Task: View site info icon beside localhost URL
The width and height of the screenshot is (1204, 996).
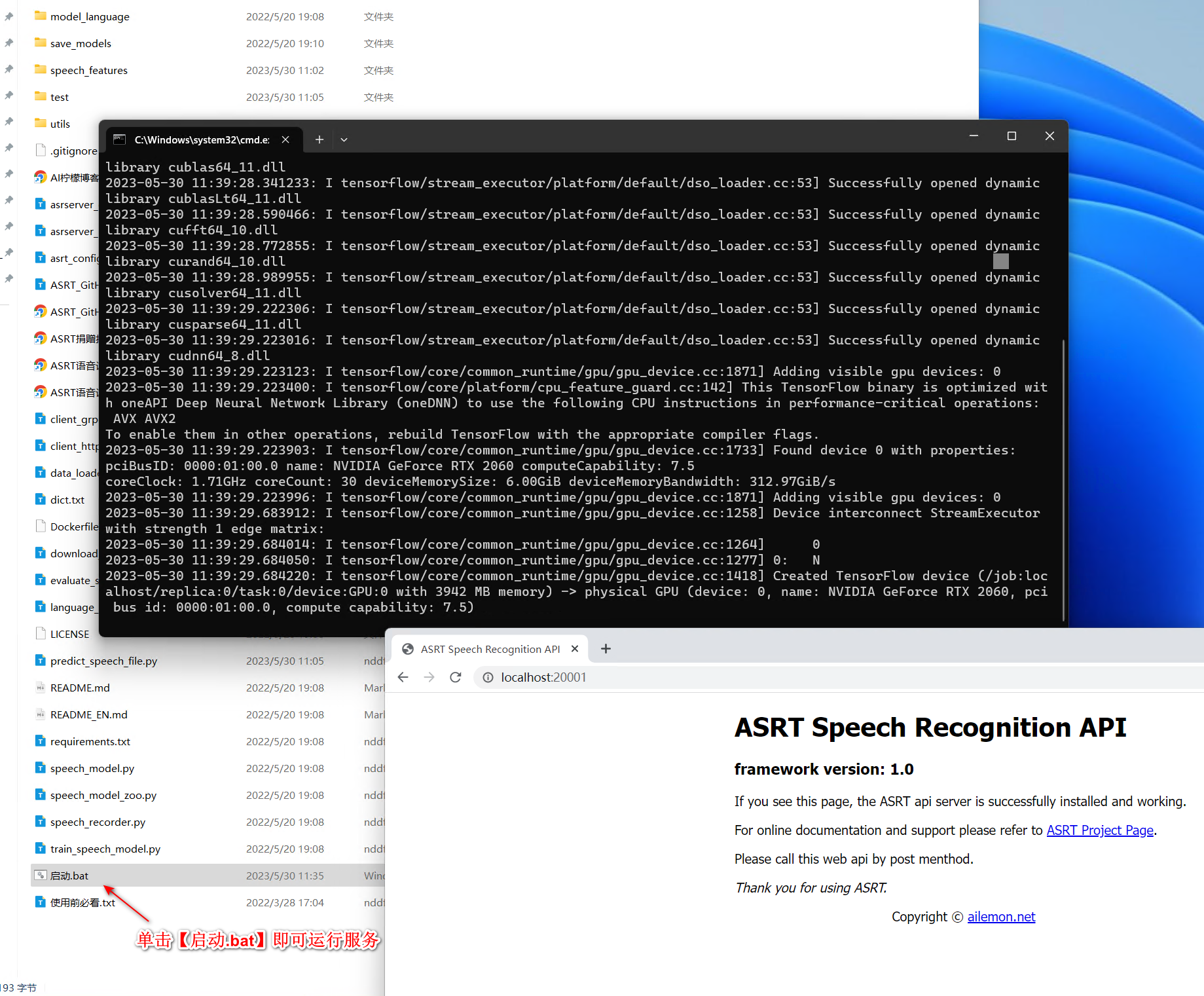Action: tap(488, 677)
